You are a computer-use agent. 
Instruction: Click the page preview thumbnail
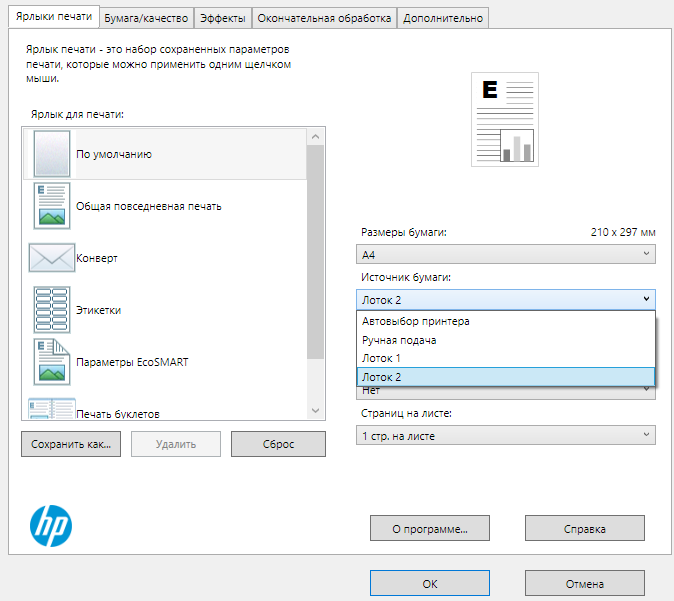(x=505, y=119)
